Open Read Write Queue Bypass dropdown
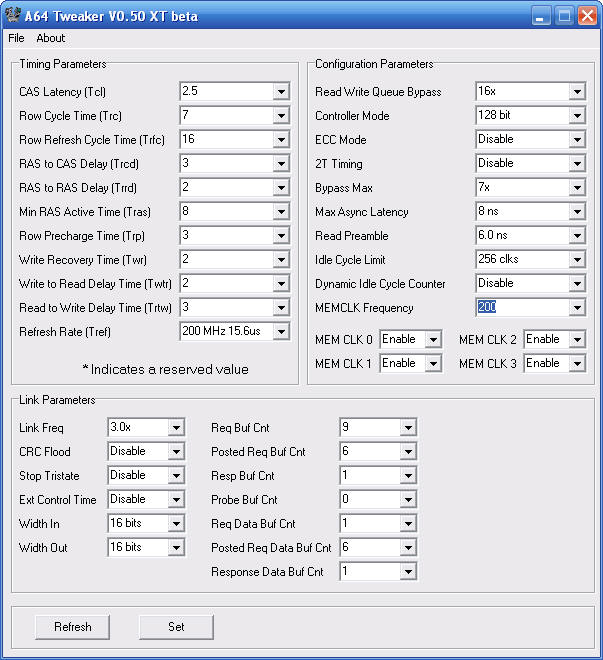The width and height of the screenshot is (603, 660). [x=577, y=91]
